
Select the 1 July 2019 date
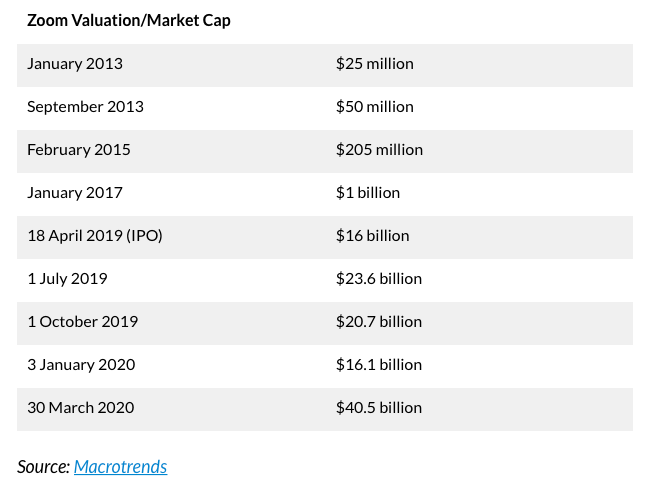pyautogui.click(x=67, y=278)
